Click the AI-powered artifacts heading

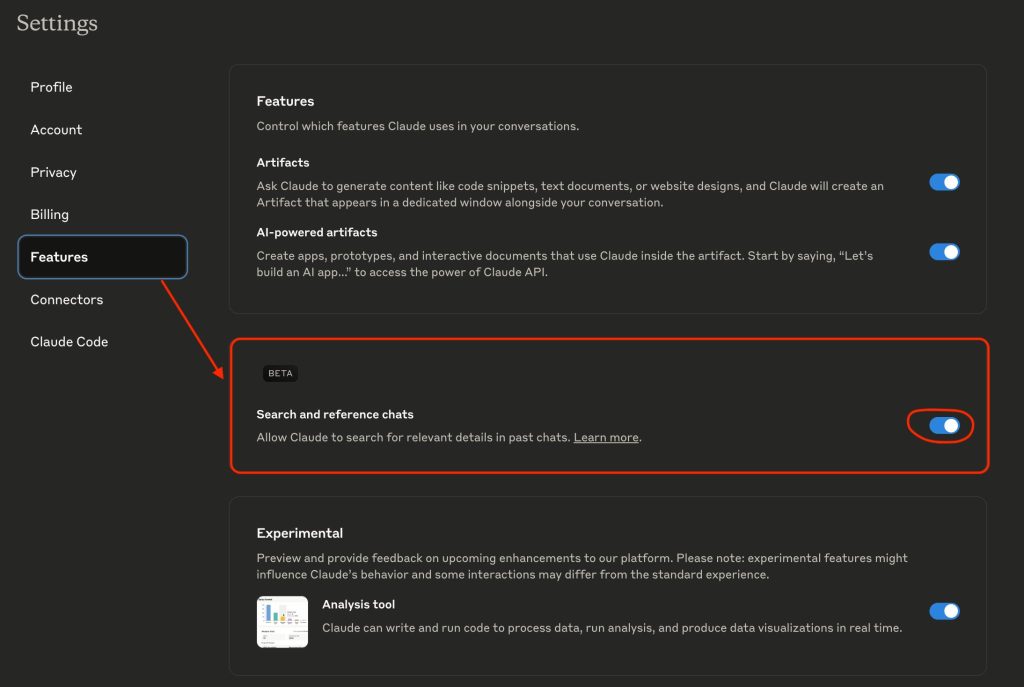[317, 232]
